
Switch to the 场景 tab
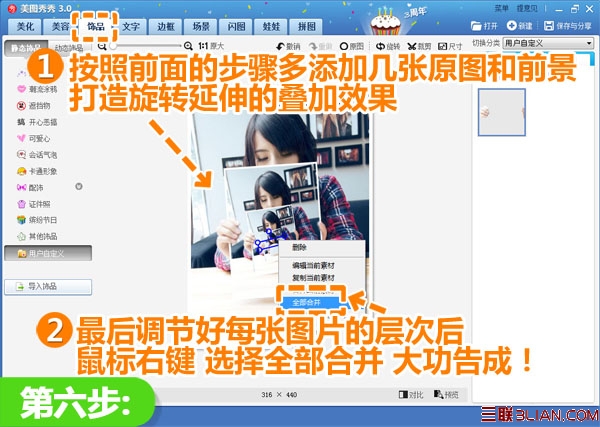pos(201,26)
